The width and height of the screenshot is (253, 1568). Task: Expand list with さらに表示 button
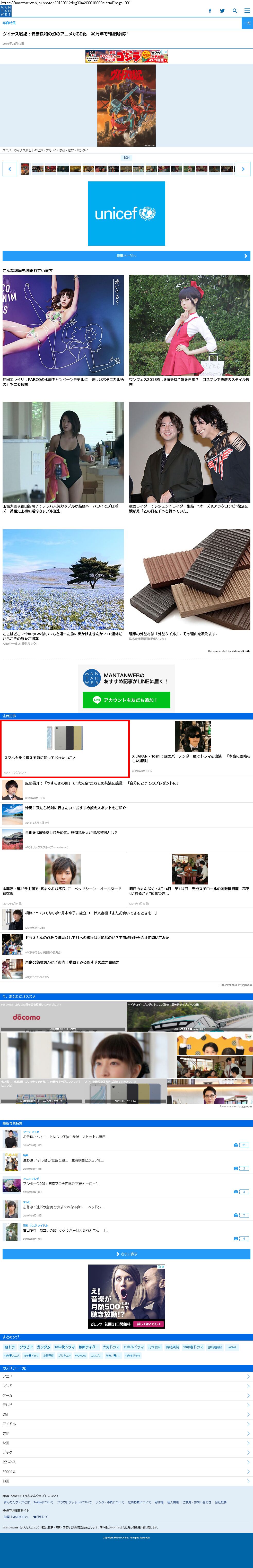126,1254
